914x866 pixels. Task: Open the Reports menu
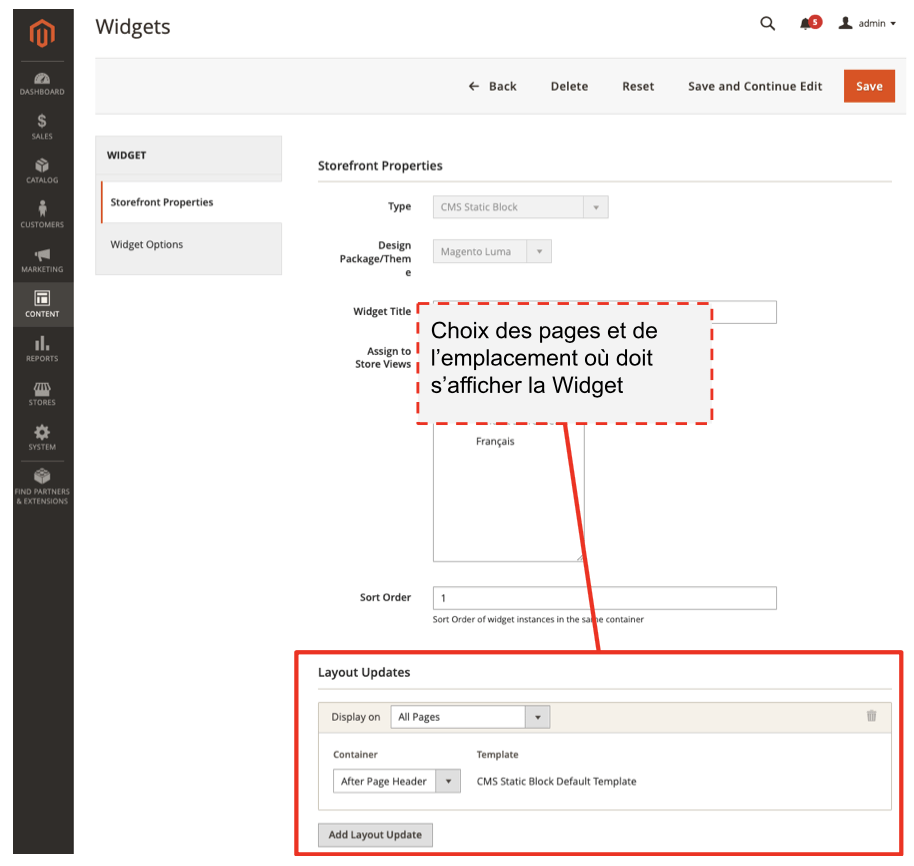tap(43, 349)
